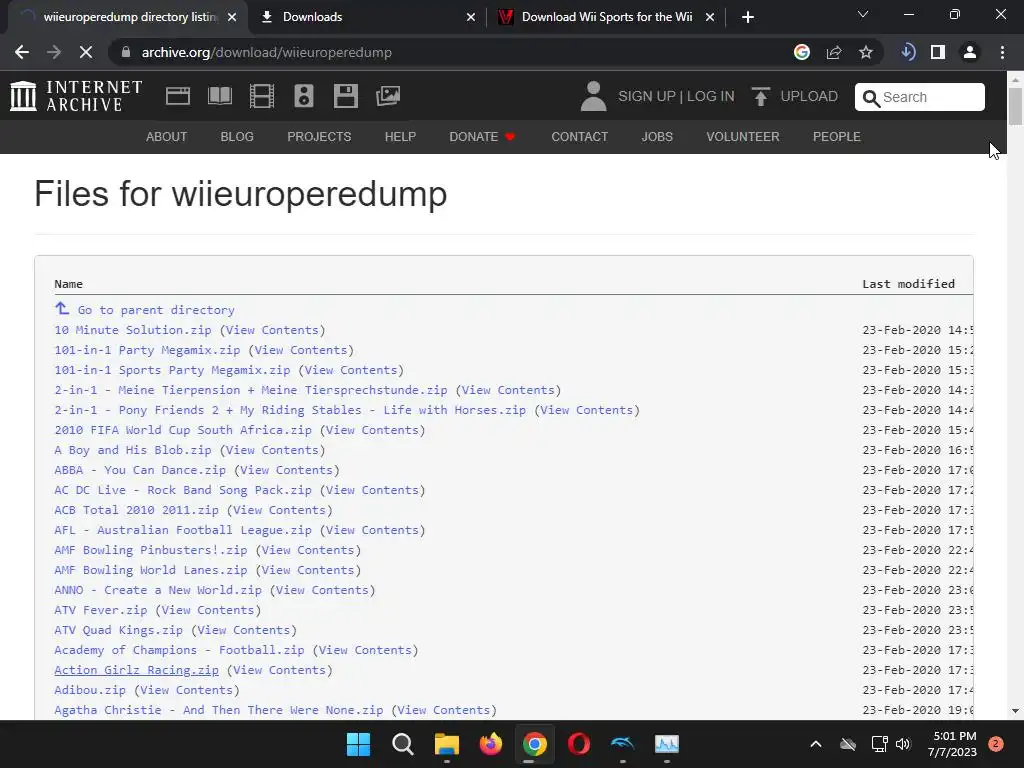The height and width of the screenshot is (768, 1024).
Task: Click the magnifier icon in the Search box
Action: tap(871, 98)
